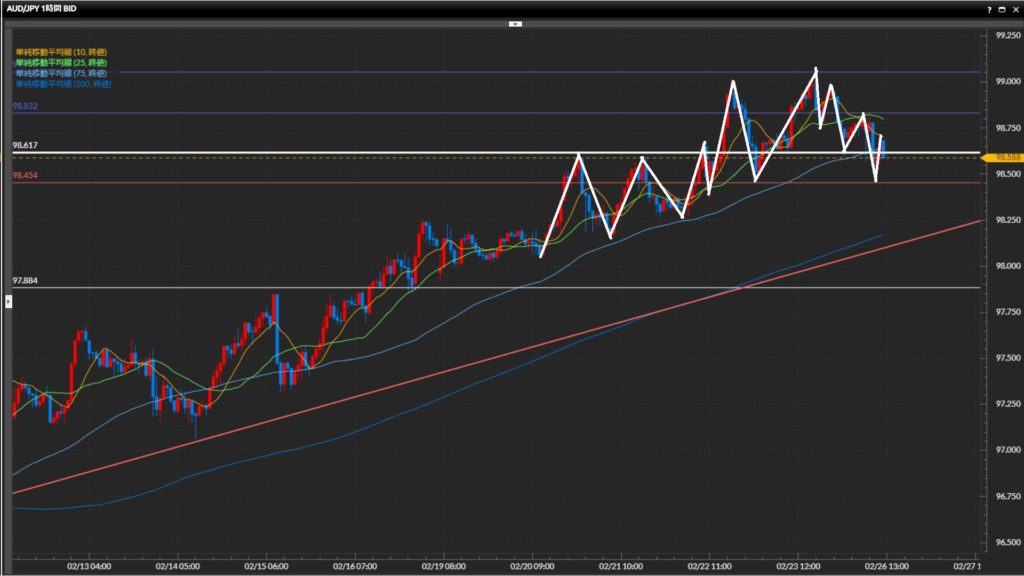
Task: Click the help question mark icon
Action: (x=989, y=8)
